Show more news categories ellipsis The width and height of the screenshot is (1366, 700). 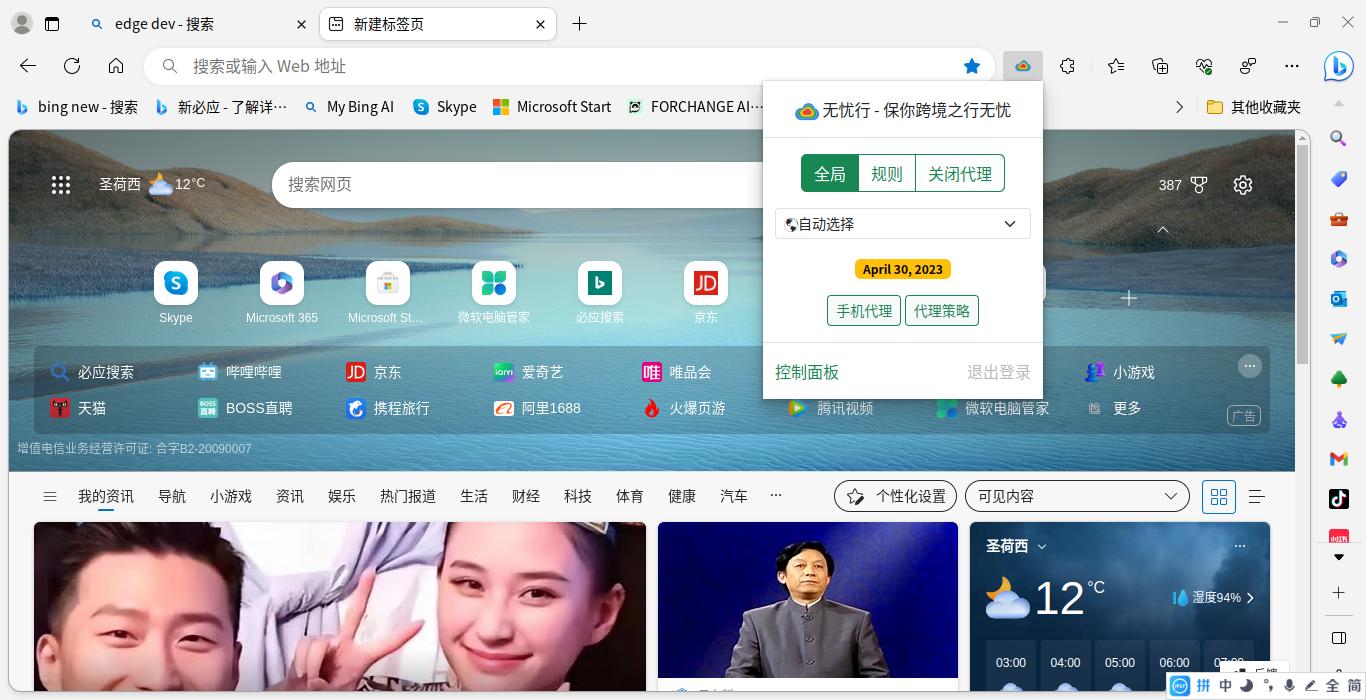point(776,495)
